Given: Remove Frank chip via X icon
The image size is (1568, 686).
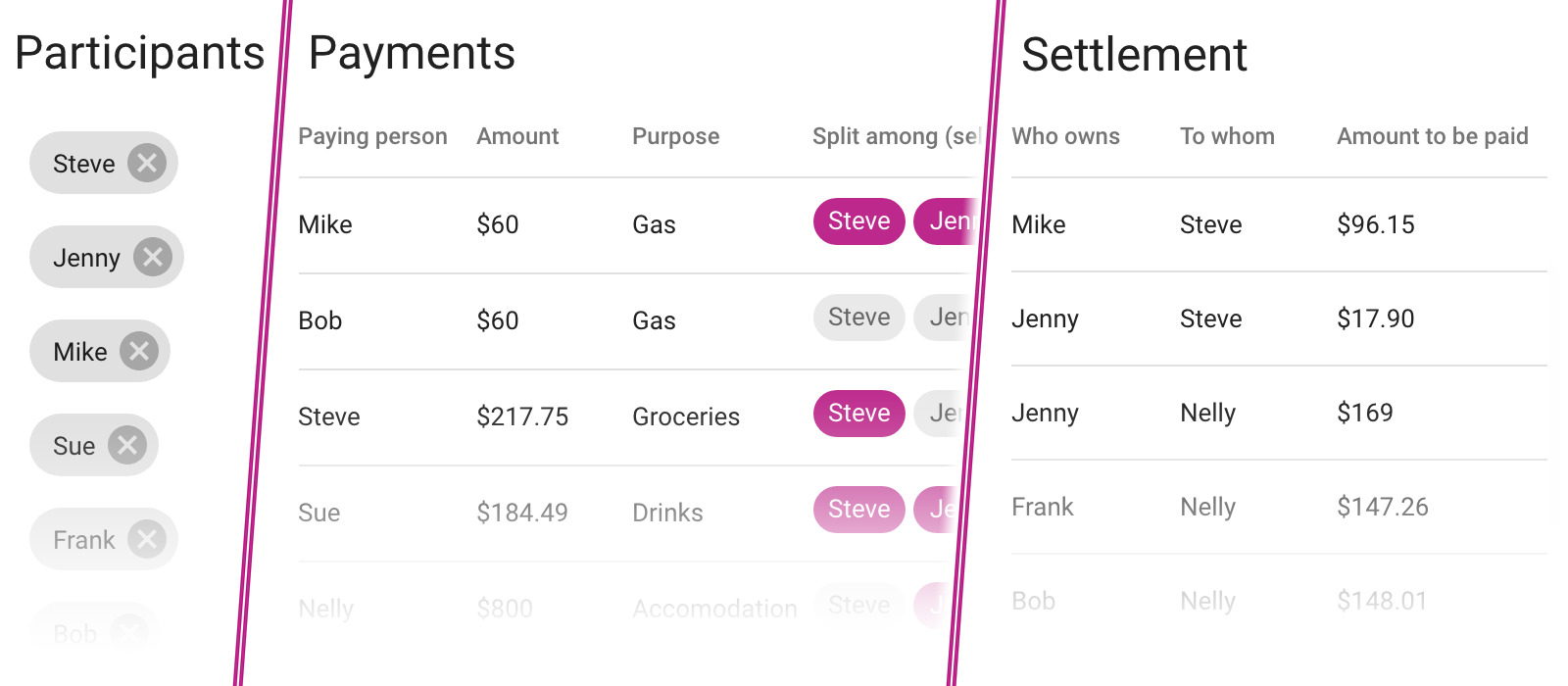Looking at the screenshot, I should click(x=147, y=539).
